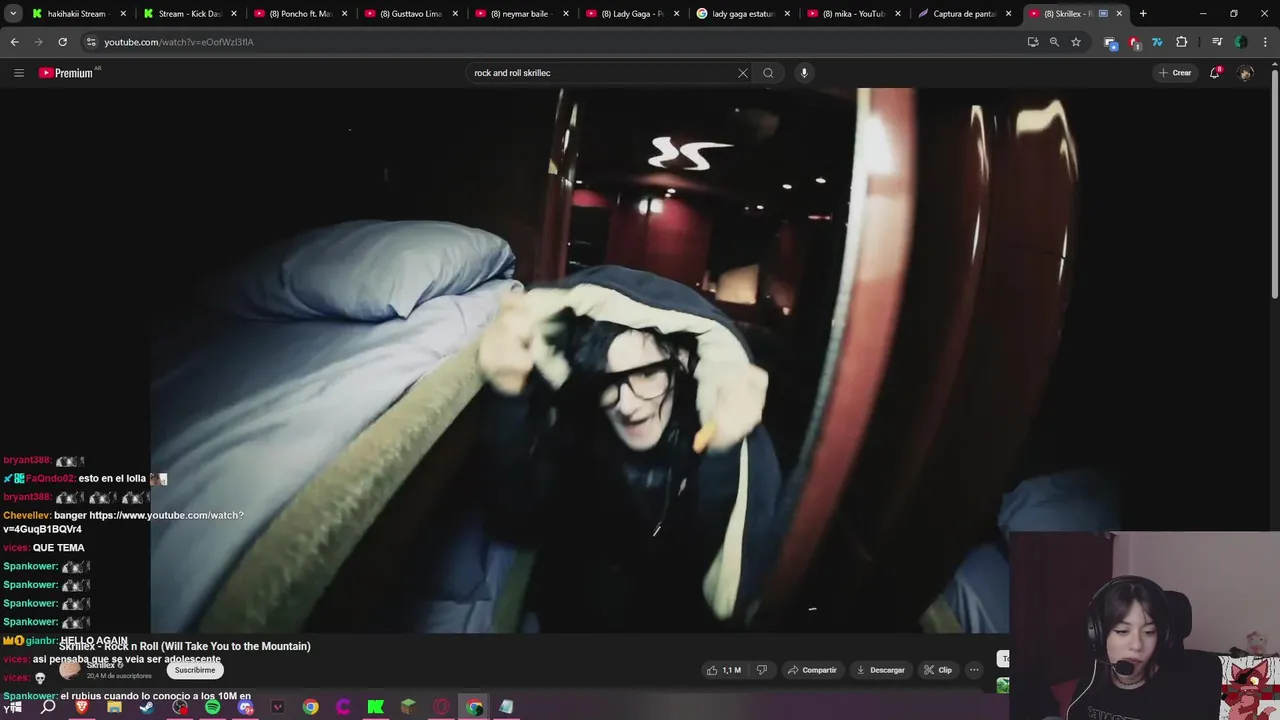Open the tab search dropdown arrow

[13, 14]
